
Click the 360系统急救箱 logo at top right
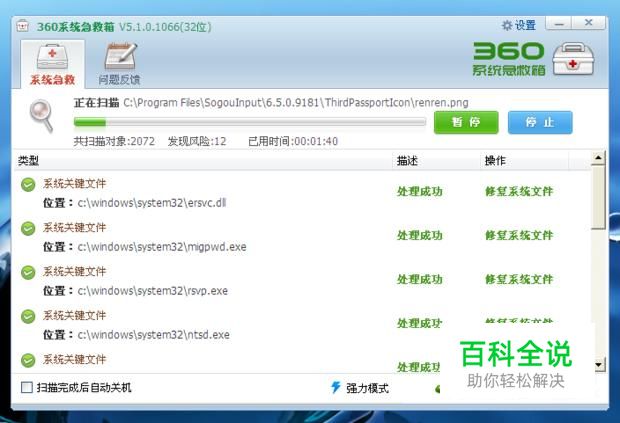click(x=533, y=59)
